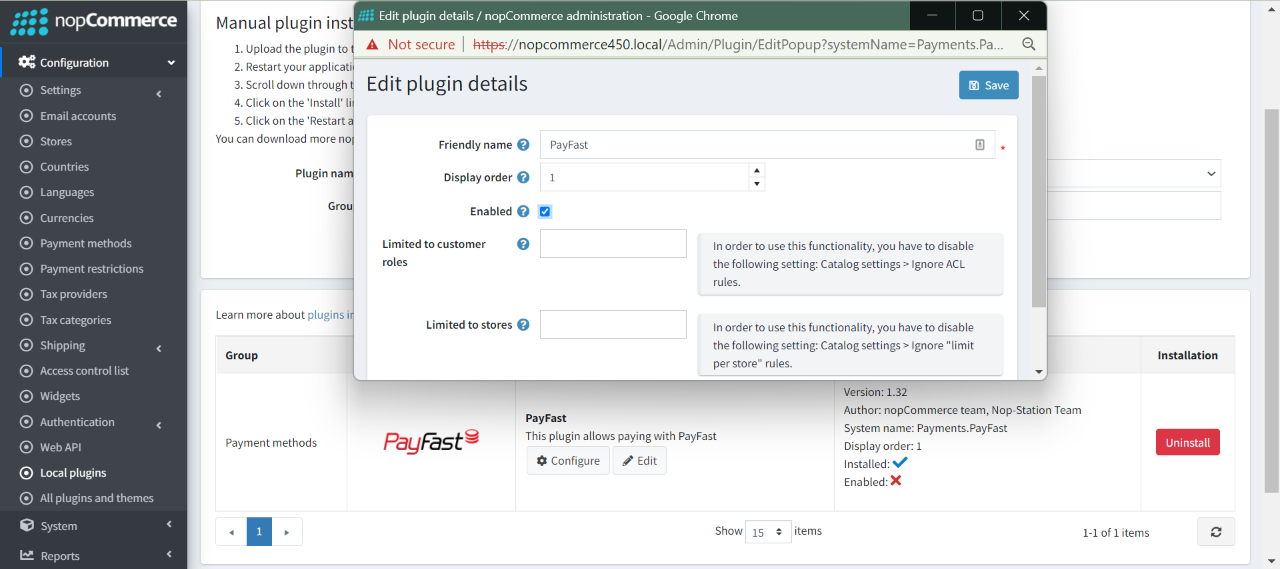Click the PayFast logo image
The image size is (1280, 569).
(431, 441)
